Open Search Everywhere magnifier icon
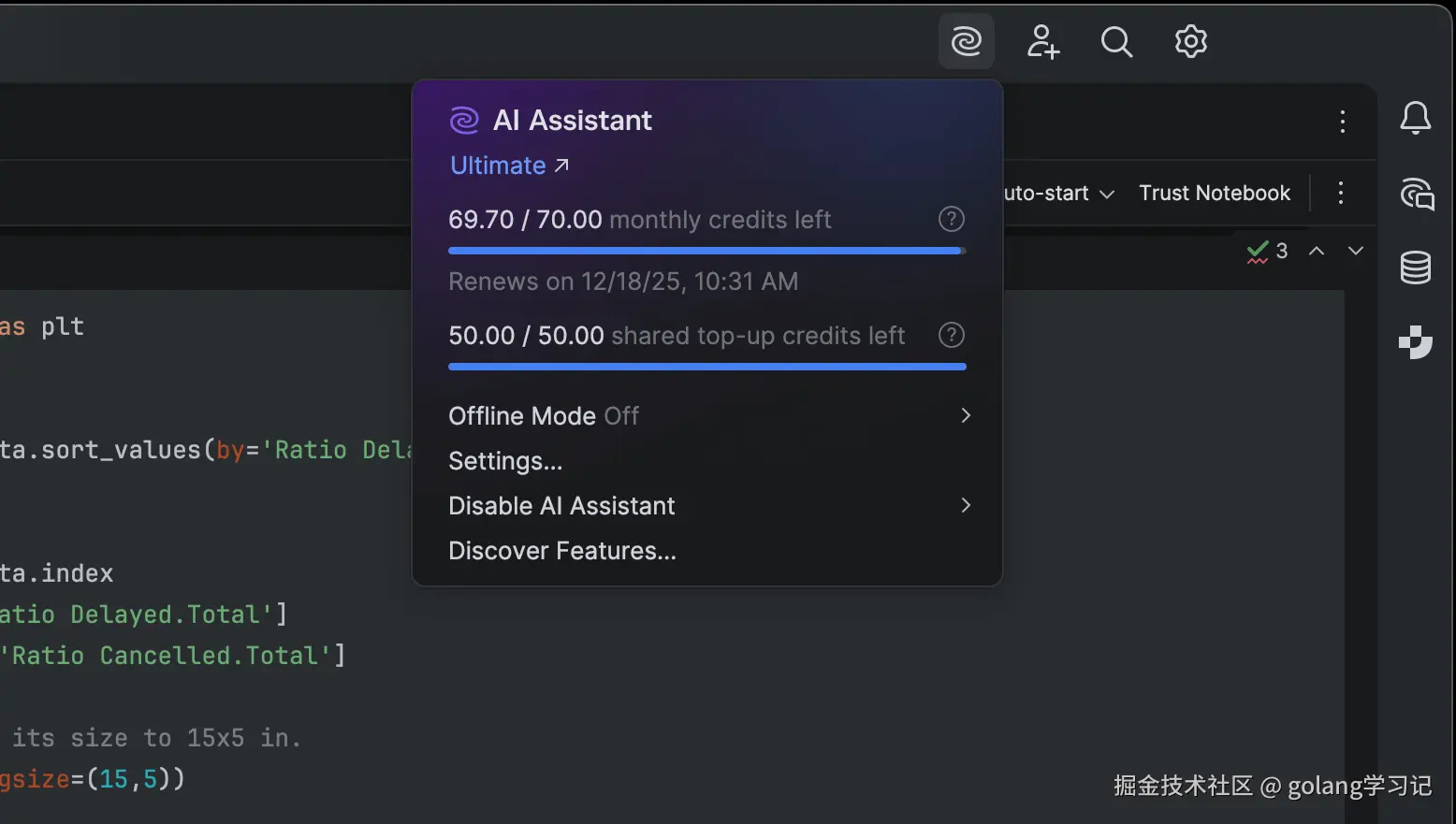This screenshot has width=1456, height=824. tap(1116, 41)
